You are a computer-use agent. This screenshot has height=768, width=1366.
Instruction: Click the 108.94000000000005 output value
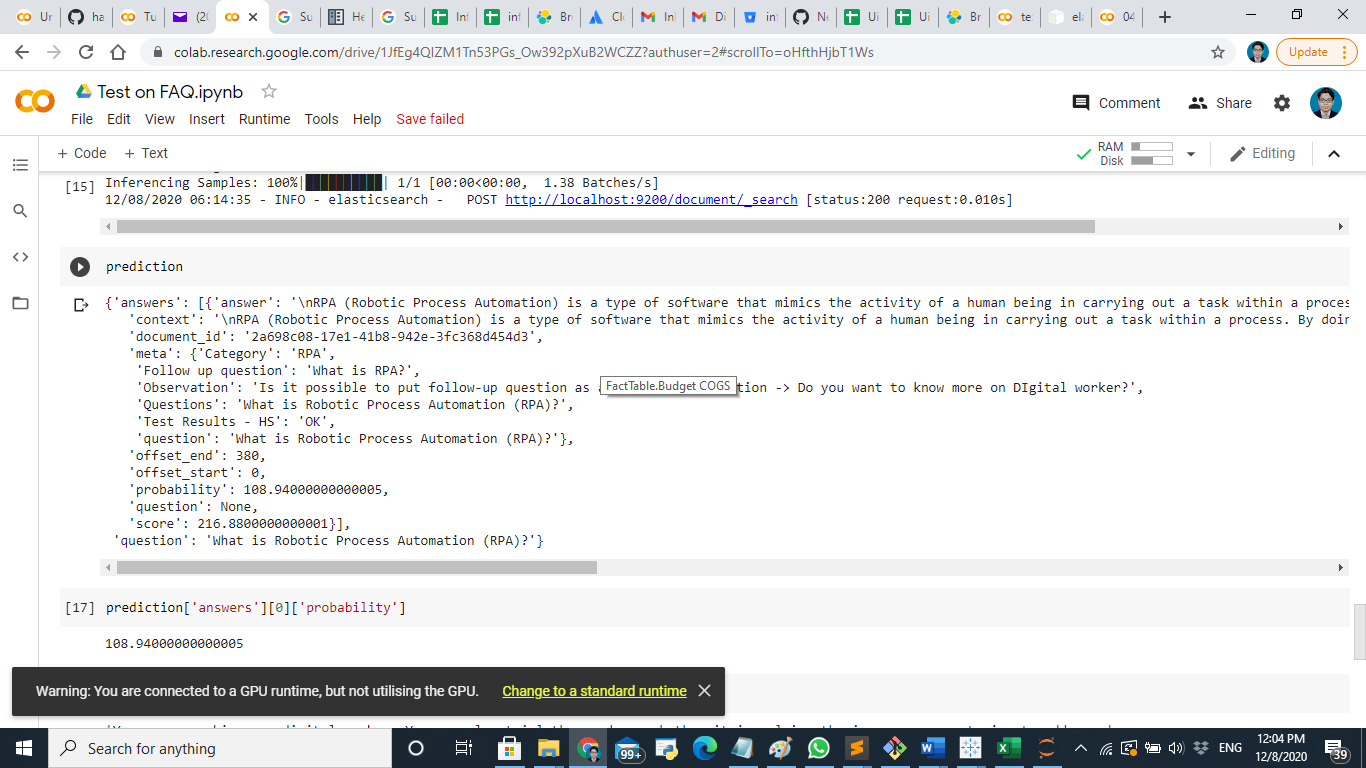(x=174, y=644)
